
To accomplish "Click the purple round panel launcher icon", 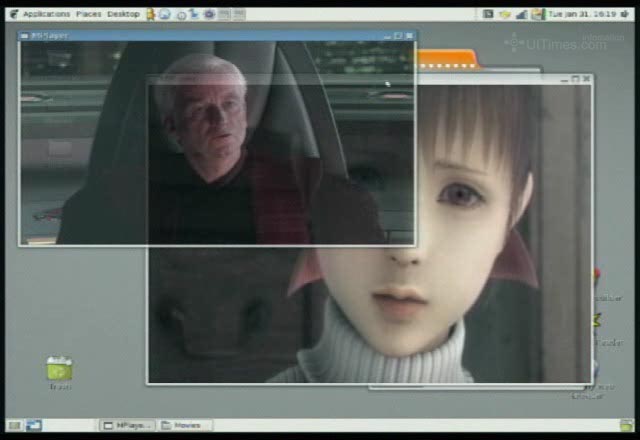I will point(209,14).
